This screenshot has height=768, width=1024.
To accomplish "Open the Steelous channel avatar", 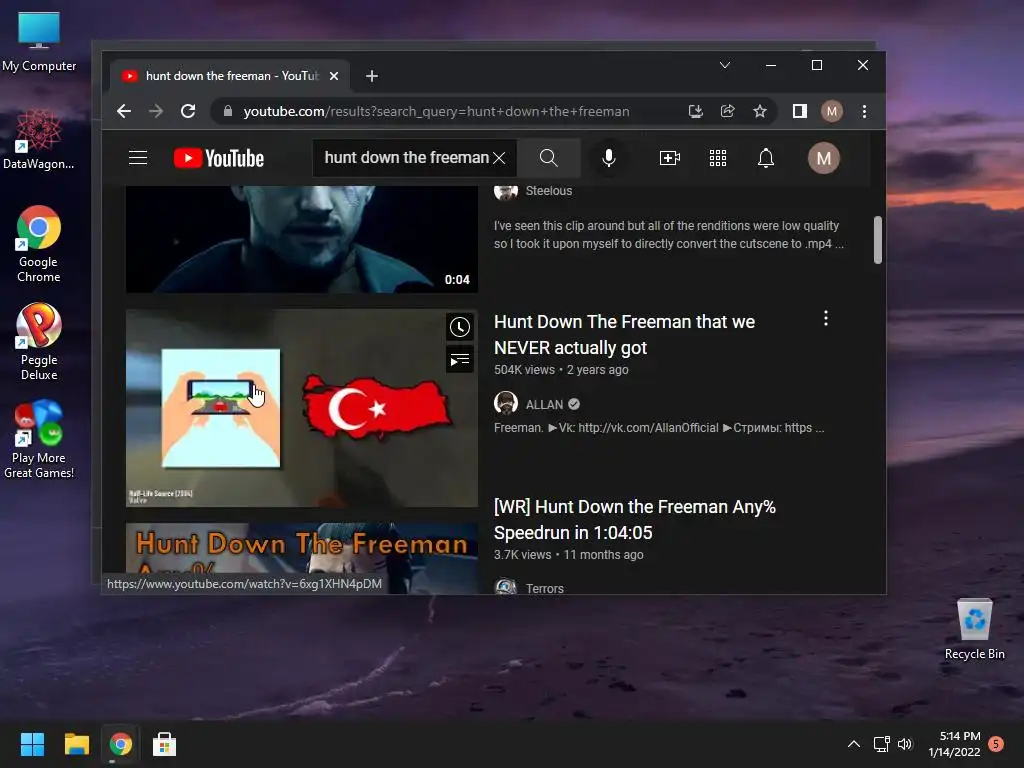I will 505,191.
